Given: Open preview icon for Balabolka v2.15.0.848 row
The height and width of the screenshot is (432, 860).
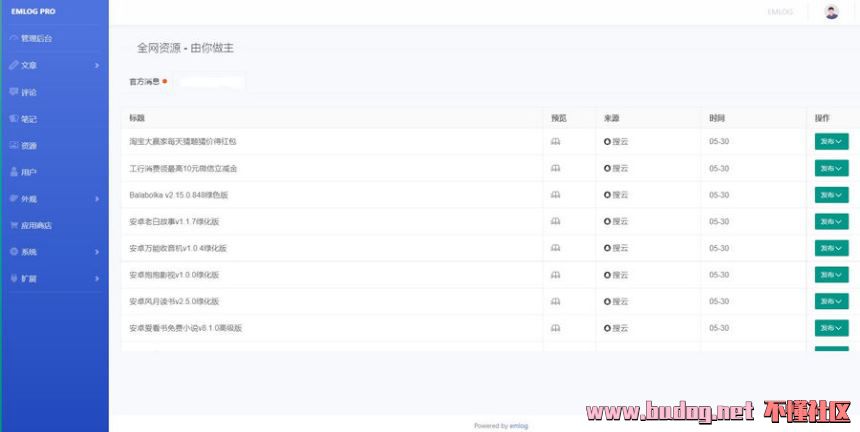Looking at the screenshot, I should pyautogui.click(x=556, y=195).
